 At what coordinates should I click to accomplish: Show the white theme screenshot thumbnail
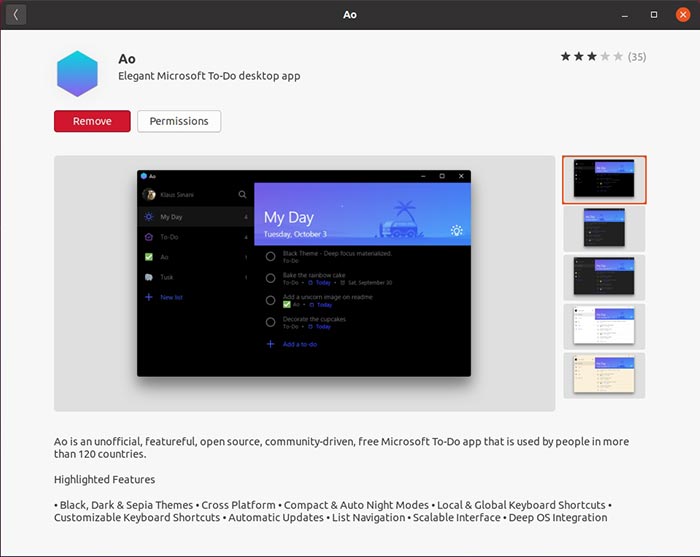(x=604, y=326)
